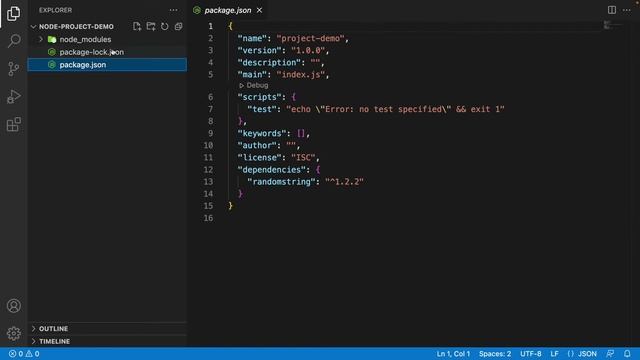Run the Debug codelens above scripts
The height and width of the screenshot is (360, 640).
click(254, 85)
